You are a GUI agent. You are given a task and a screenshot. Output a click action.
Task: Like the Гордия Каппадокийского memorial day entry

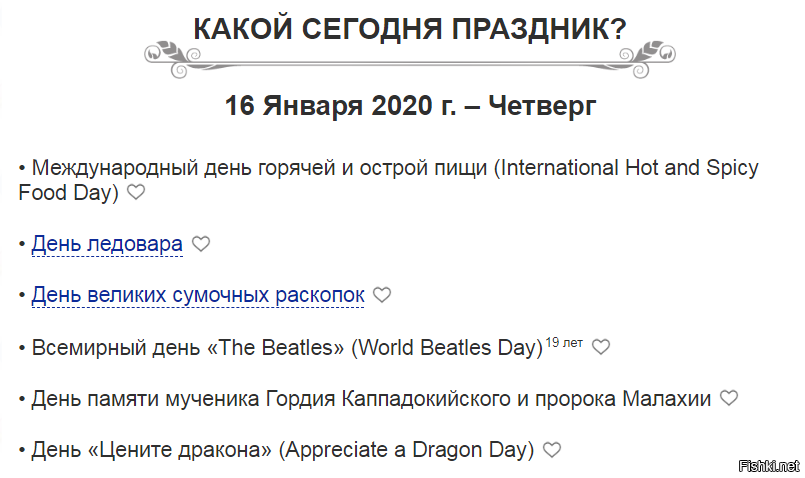click(x=729, y=398)
